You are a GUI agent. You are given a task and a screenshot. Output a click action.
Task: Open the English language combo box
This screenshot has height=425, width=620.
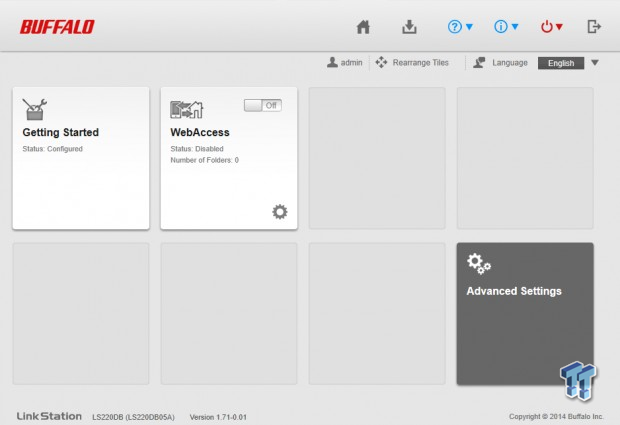coord(561,63)
